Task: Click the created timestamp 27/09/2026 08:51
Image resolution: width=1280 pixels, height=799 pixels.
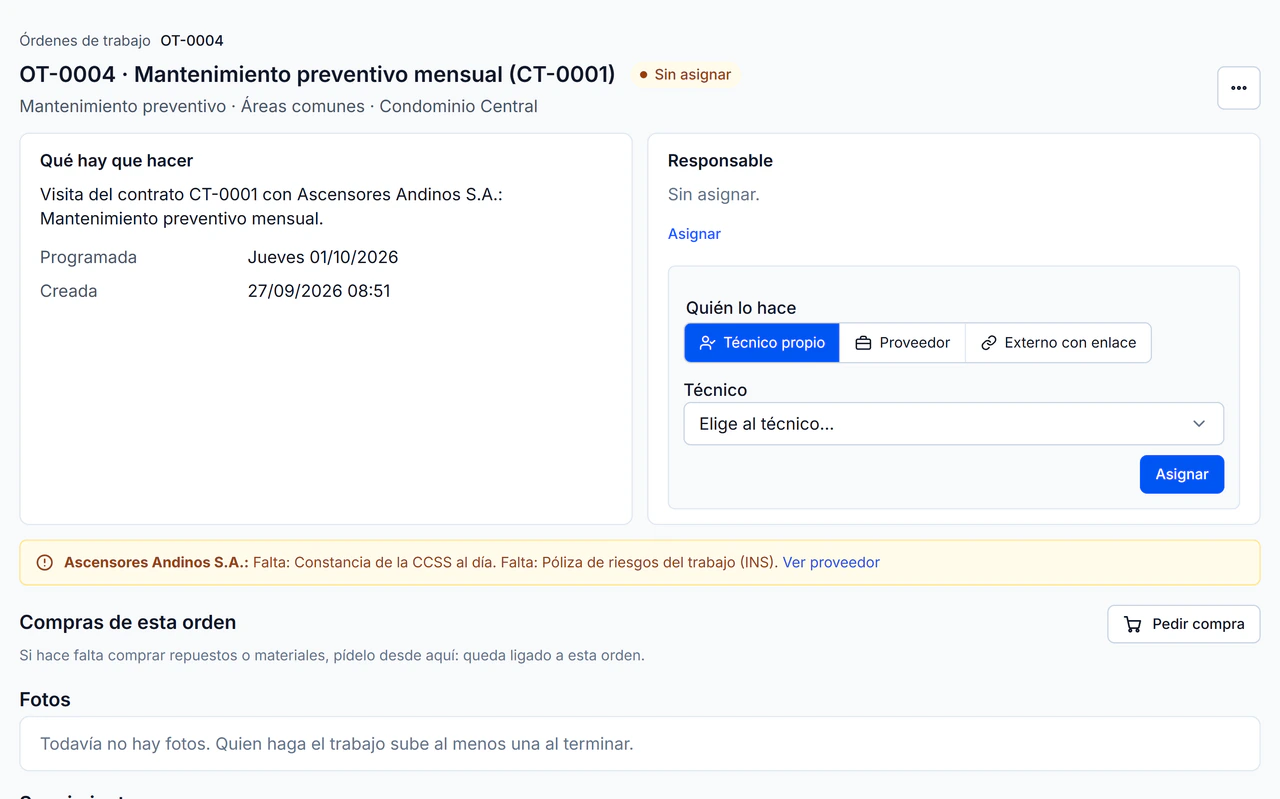Action: 319,291
